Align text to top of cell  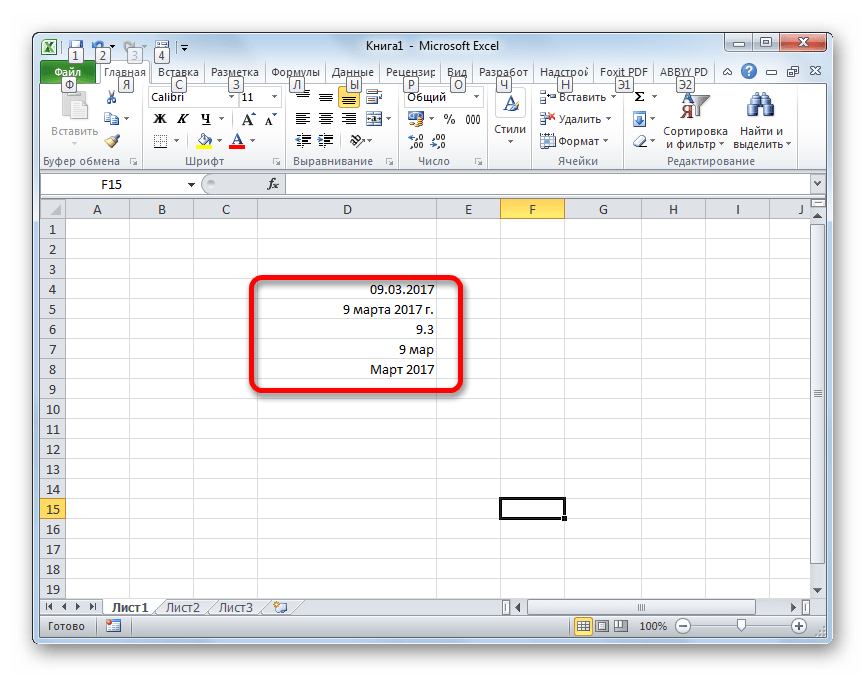[x=303, y=98]
